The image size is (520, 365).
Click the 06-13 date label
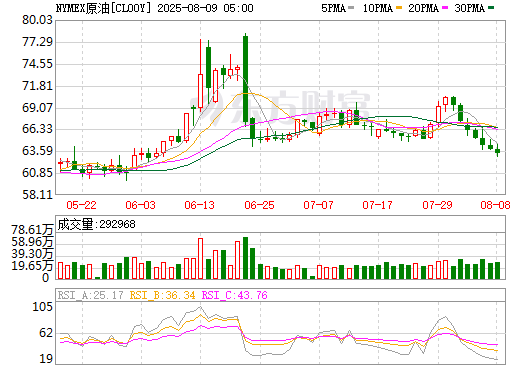pos(199,205)
